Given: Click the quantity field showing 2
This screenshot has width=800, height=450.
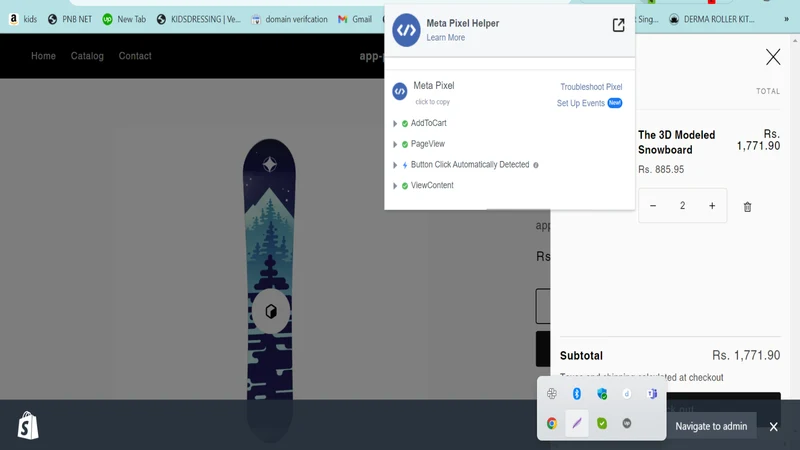Looking at the screenshot, I should tap(682, 206).
